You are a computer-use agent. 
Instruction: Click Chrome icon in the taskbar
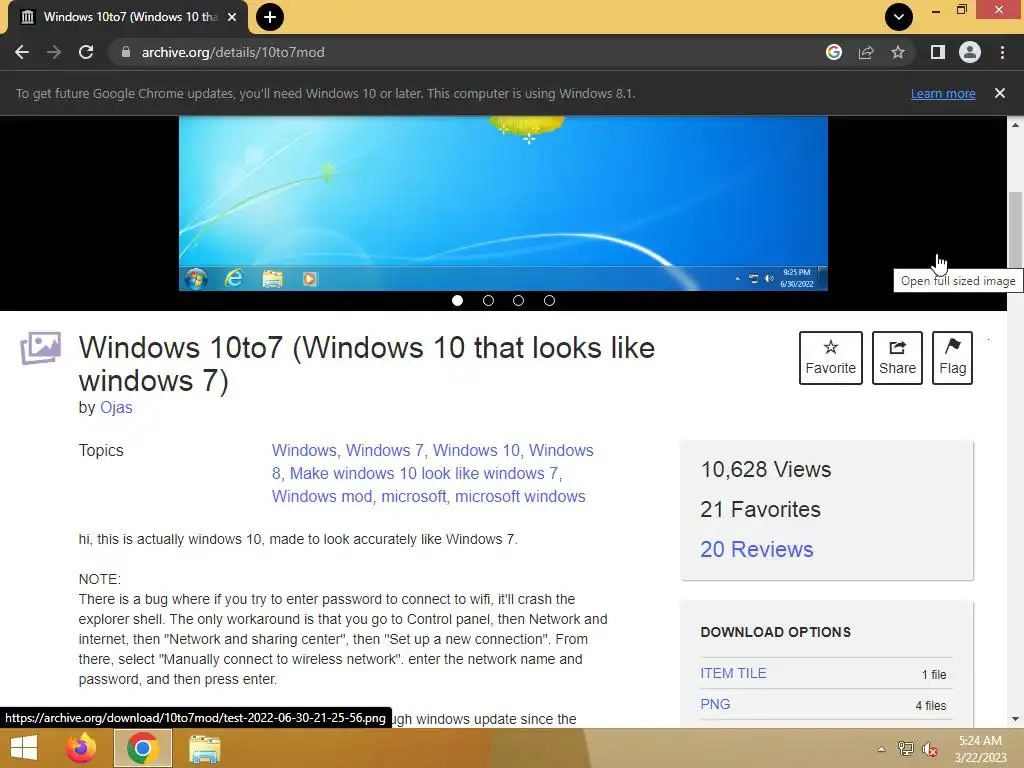pos(142,748)
